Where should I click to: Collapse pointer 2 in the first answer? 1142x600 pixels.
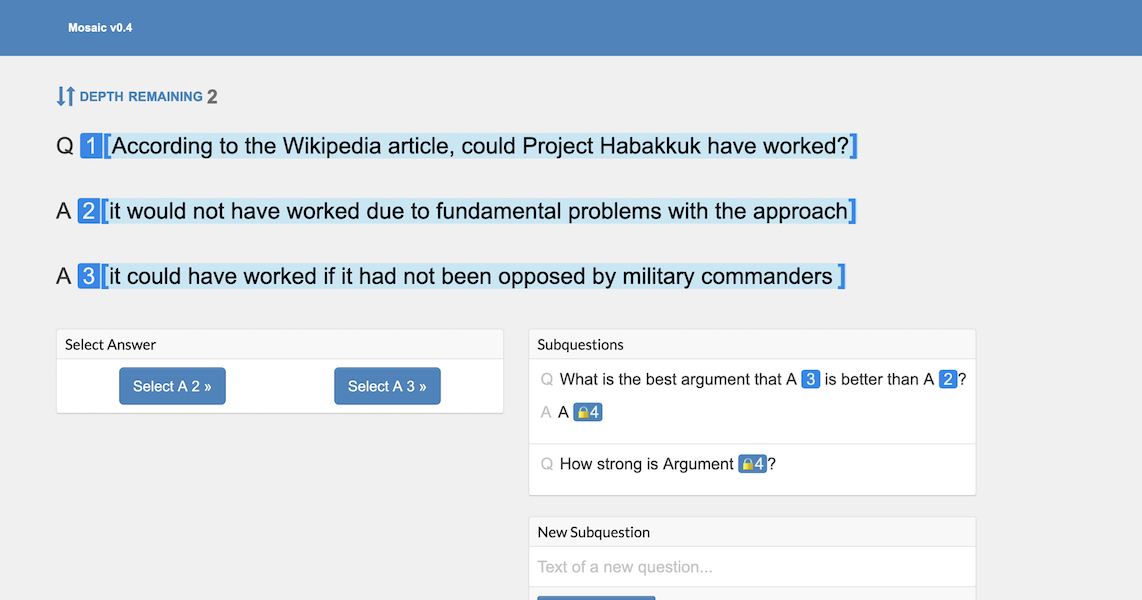click(x=89, y=211)
